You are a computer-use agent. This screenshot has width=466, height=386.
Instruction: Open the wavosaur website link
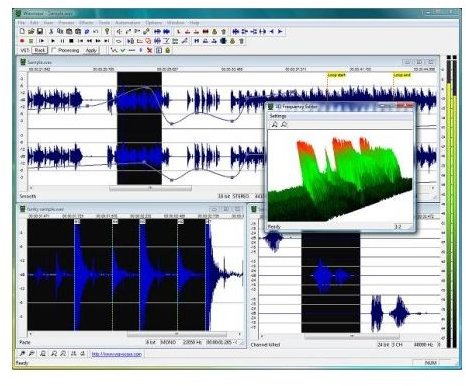117,354
